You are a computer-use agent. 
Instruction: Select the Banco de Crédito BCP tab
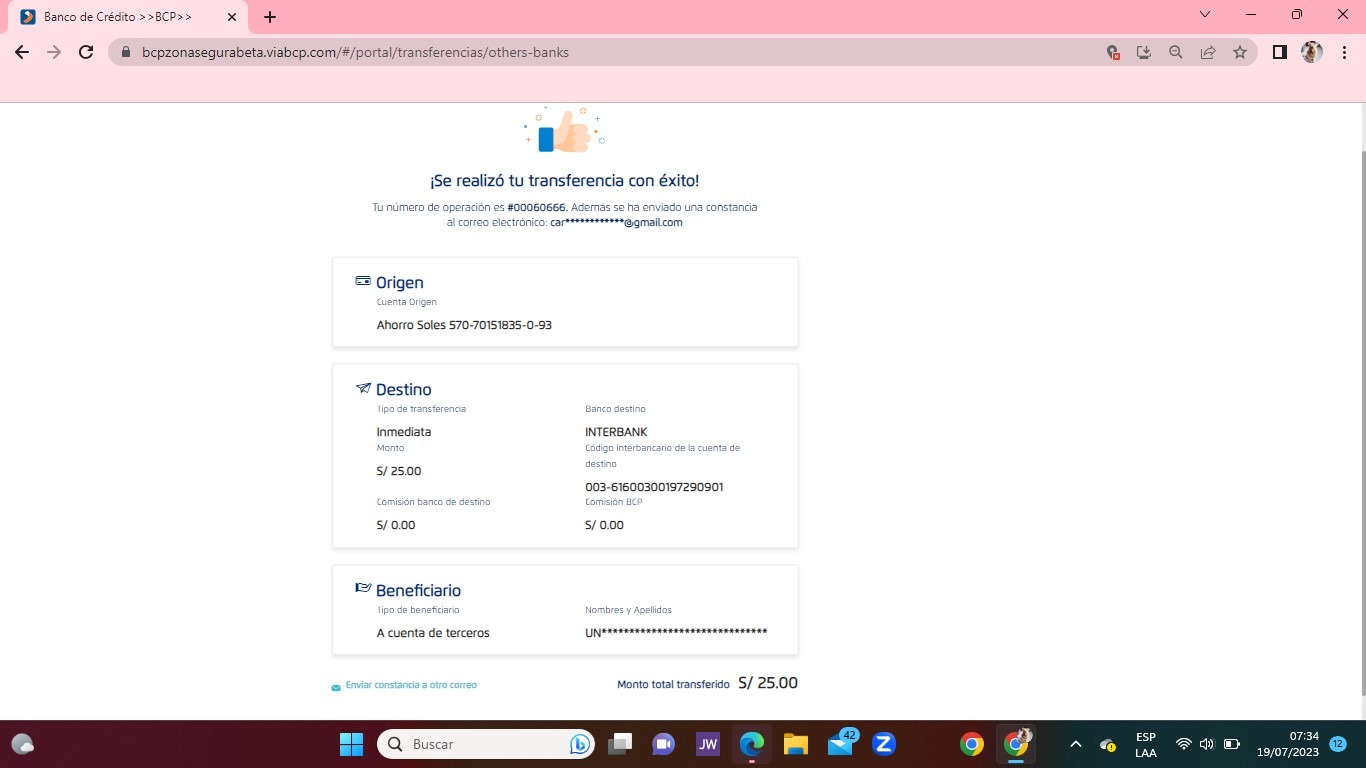118,17
